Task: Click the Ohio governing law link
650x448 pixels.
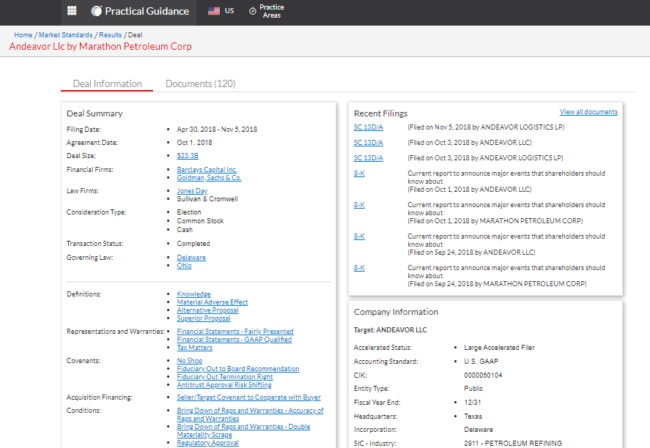Action: point(184,266)
